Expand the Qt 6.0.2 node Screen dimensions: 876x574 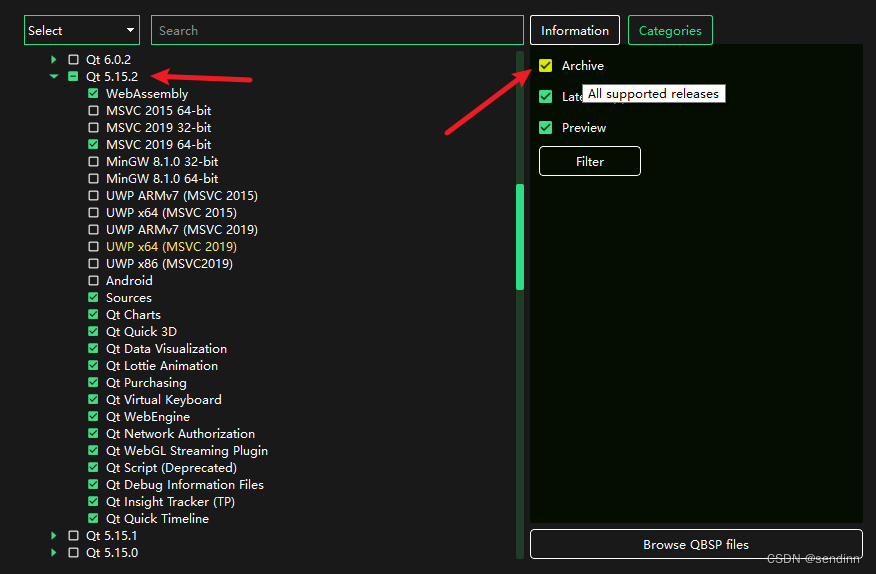54,59
